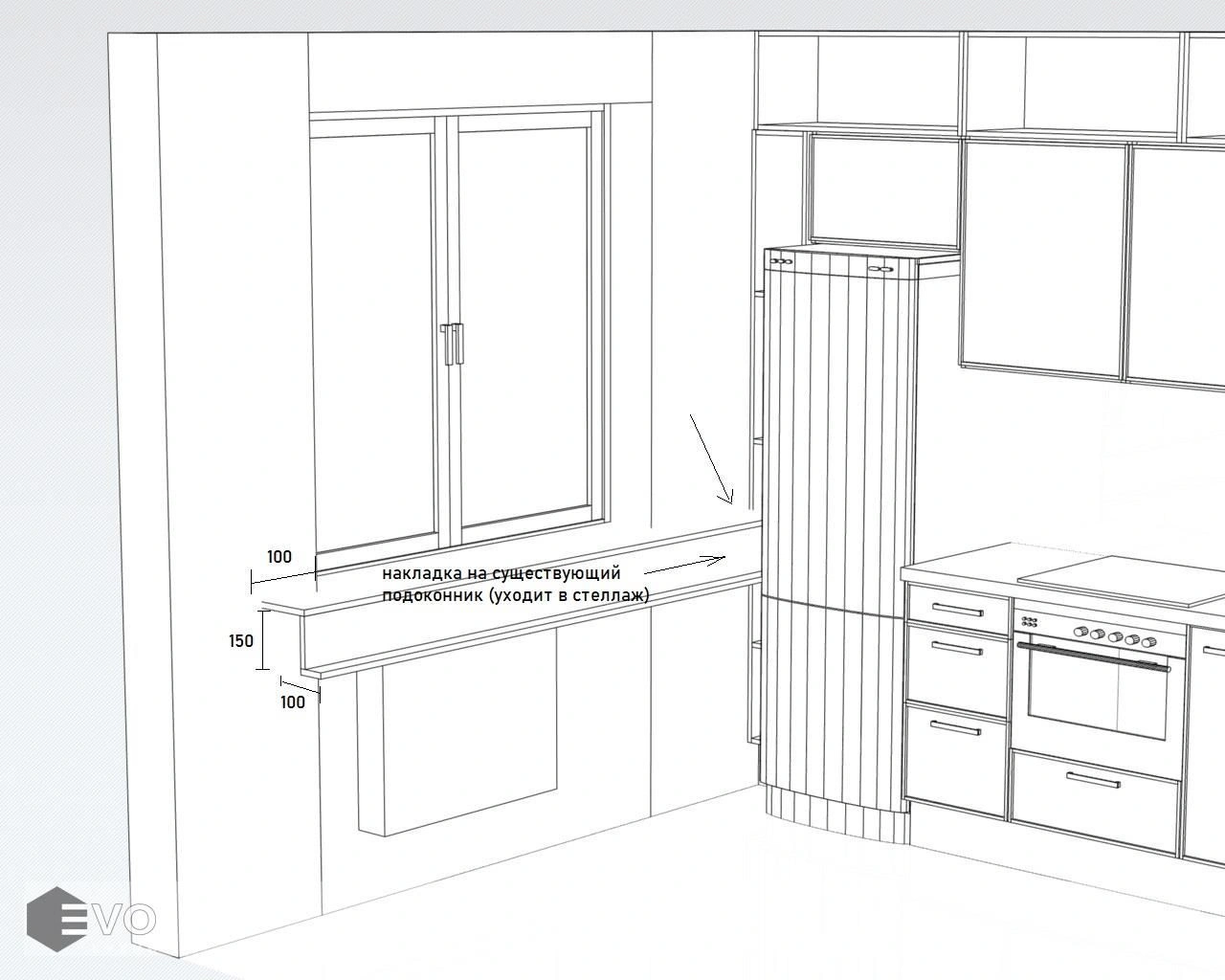The image size is (1225, 980).
Task: Click the horizontal arrow beside the annotation text
Action: coord(686,564)
